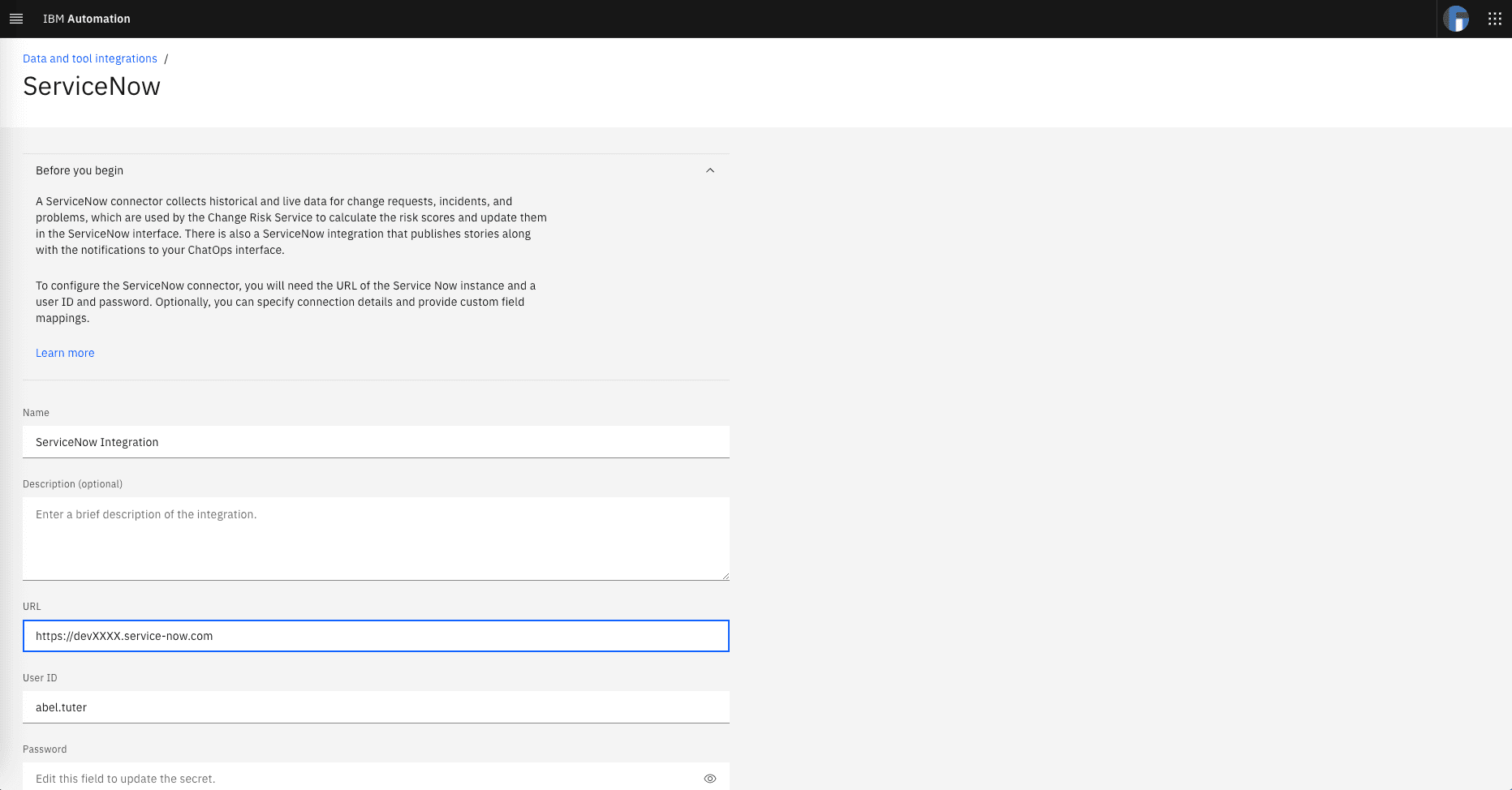Click the abel.tuter User ID text
Viewport: 1512px width, 790px height.
(61, 706)
